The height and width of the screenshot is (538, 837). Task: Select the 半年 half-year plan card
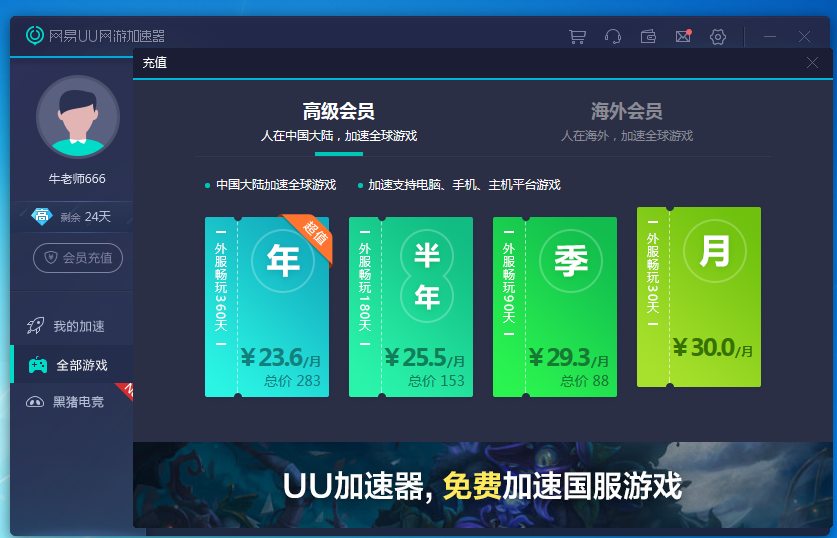411,307
